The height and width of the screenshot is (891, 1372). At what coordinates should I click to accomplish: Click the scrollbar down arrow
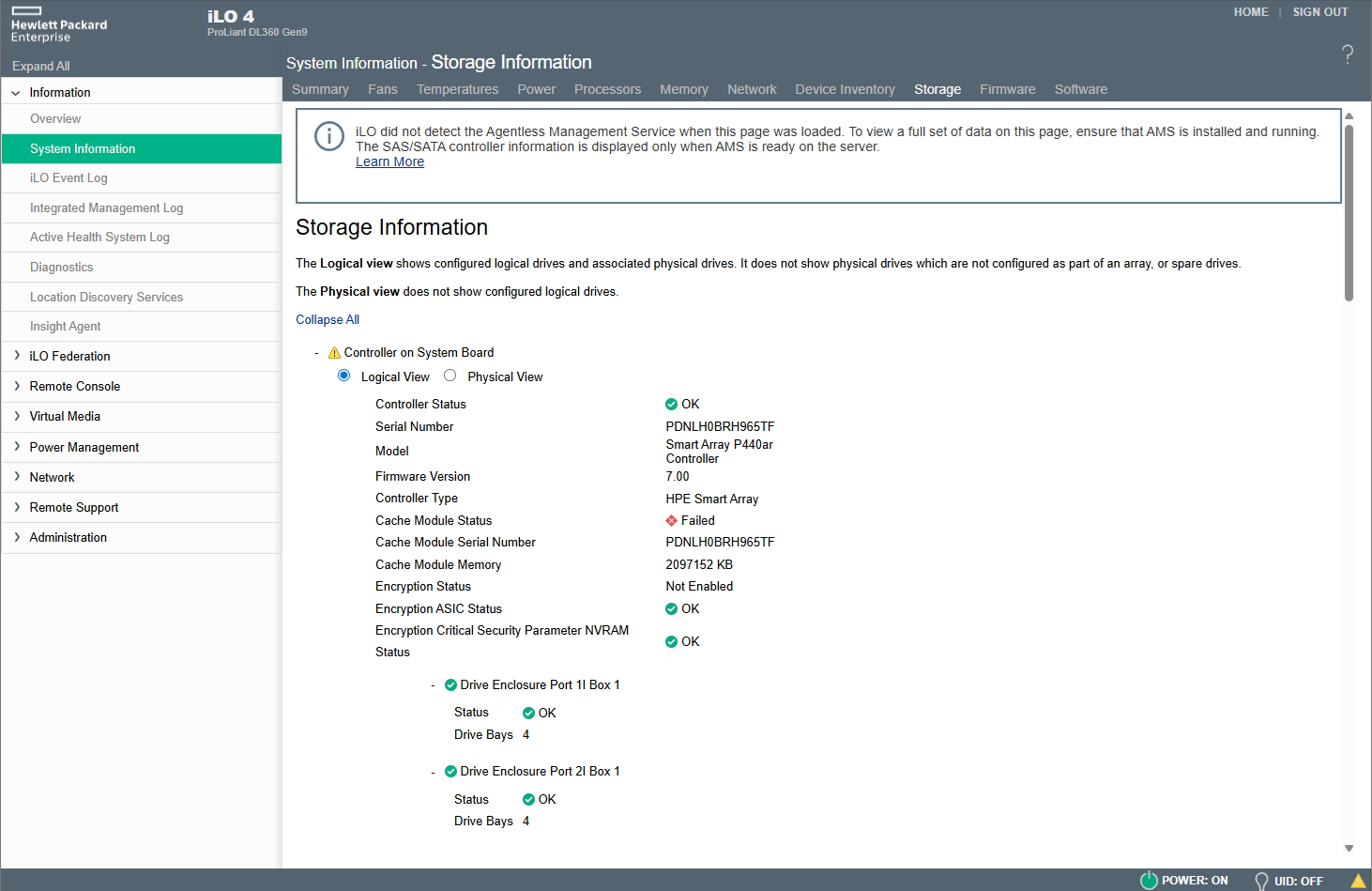coord(1349,848)
